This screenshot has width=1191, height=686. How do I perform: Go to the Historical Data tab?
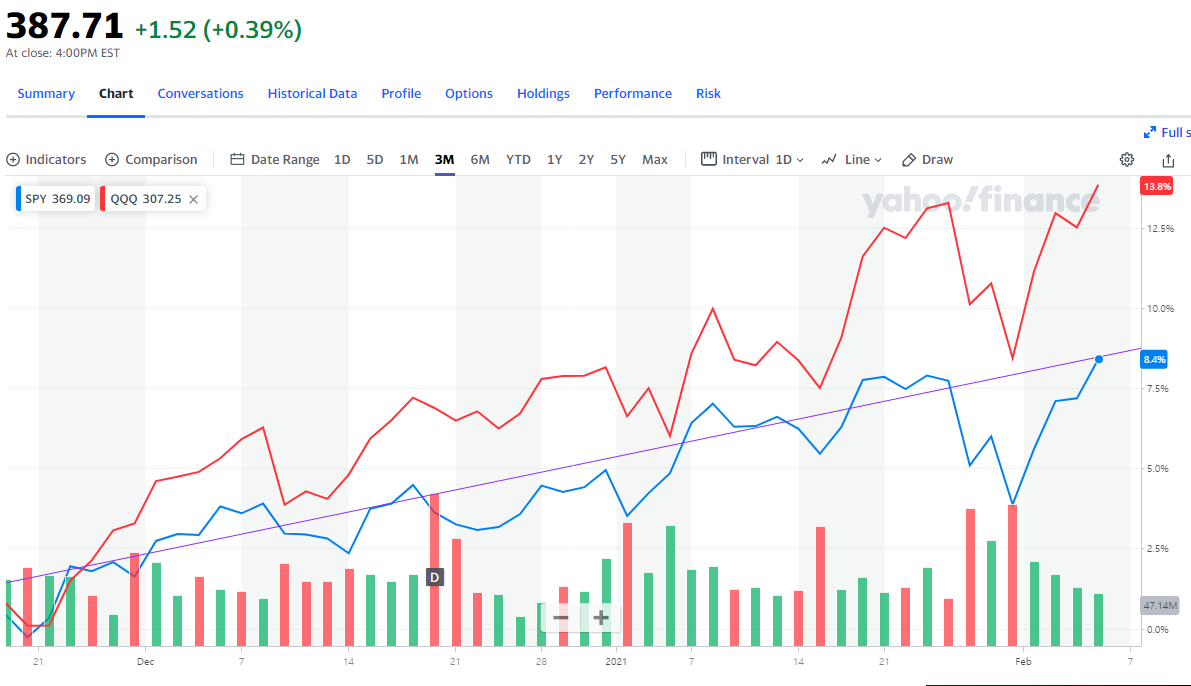(312, 93)
